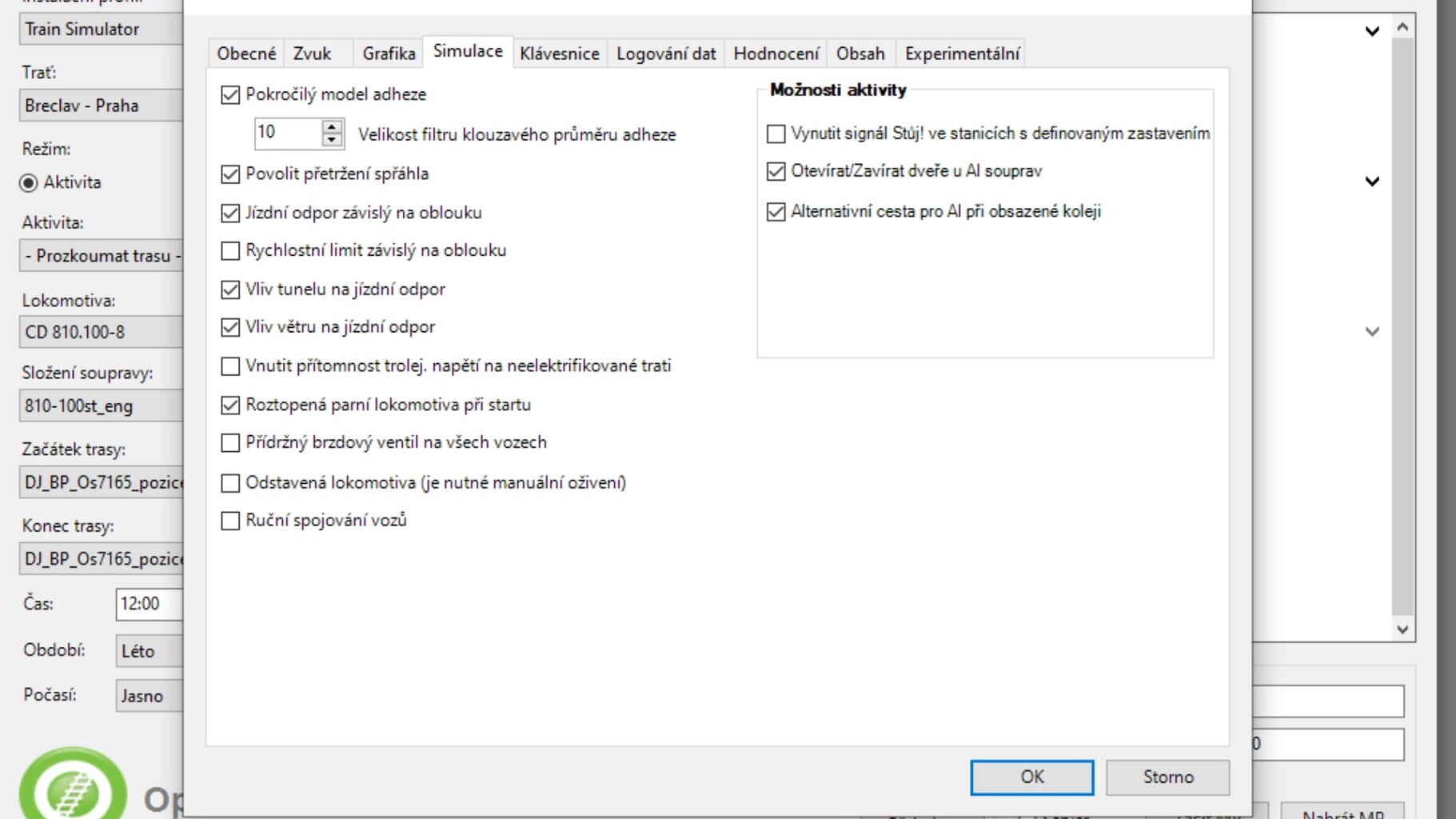Enable Ruční spojování vozů
The image size is (1456, 819).
click(x=230, y=521)
